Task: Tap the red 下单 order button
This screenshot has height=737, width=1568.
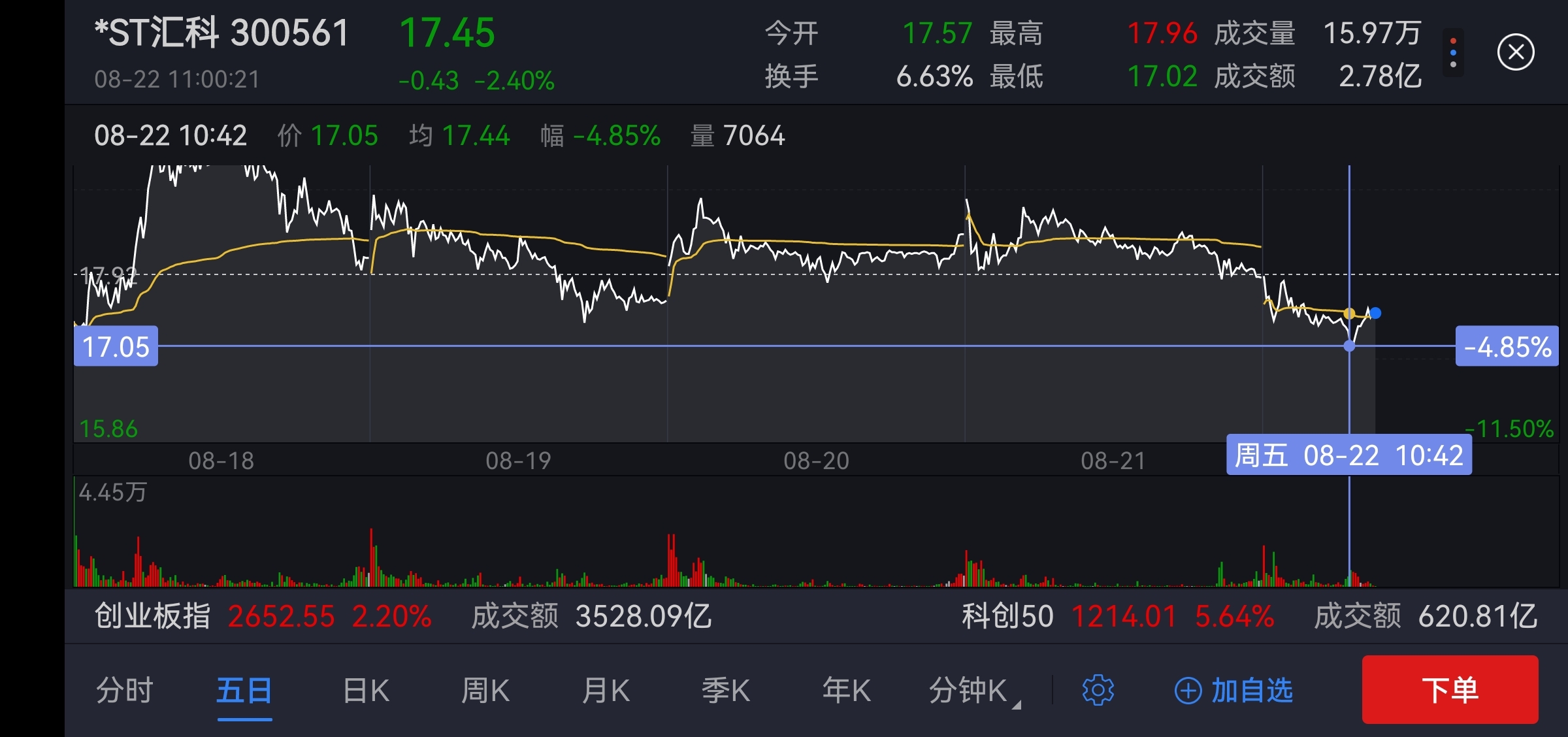Action: coord(1450,689)
